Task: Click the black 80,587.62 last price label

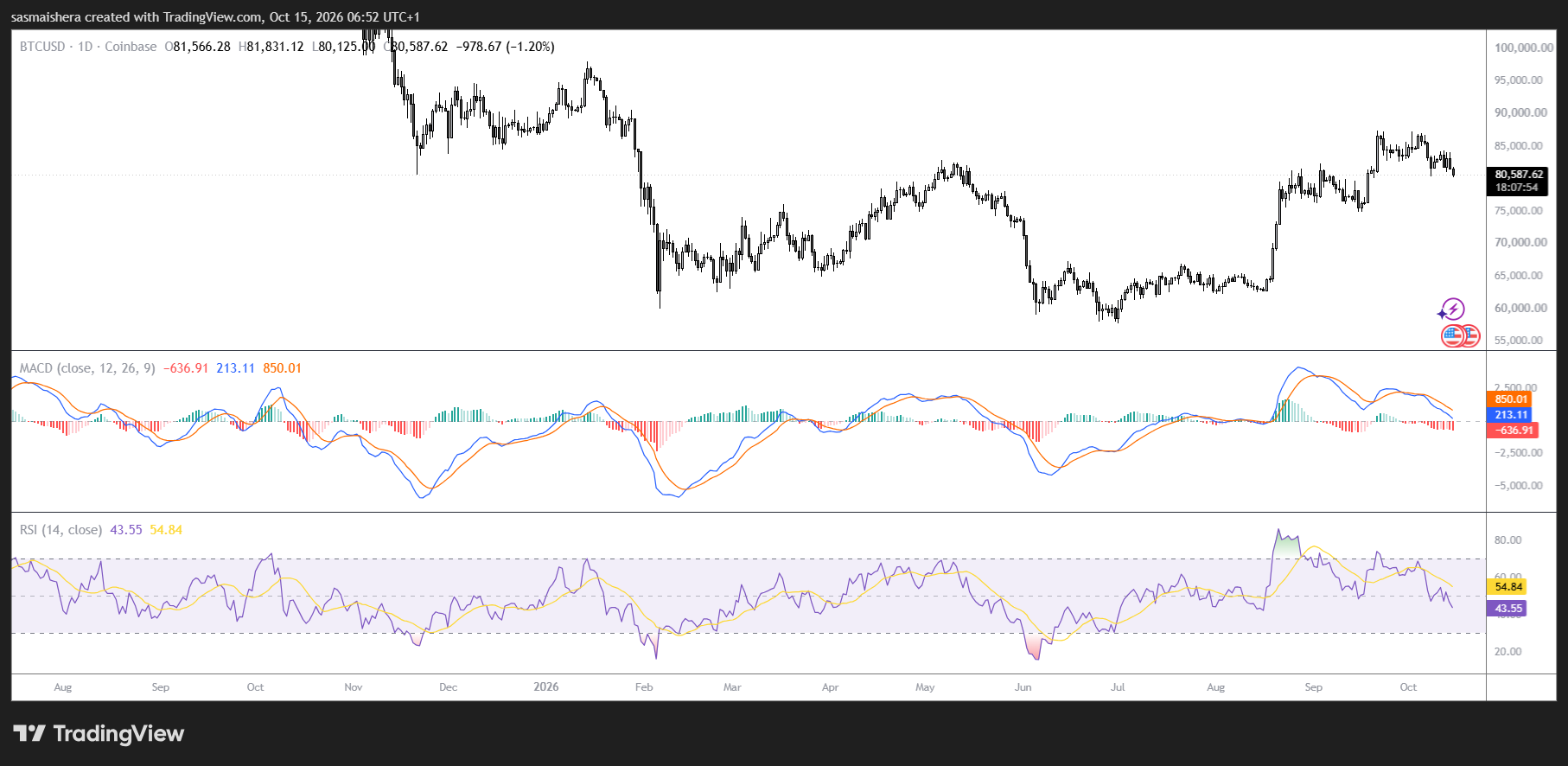Action: (1519, 175)
